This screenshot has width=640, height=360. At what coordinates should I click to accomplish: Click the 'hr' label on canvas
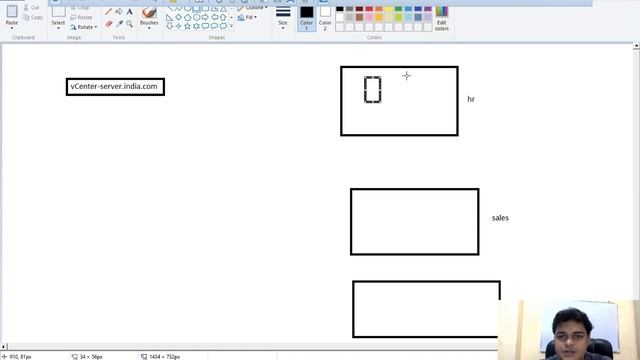471,99
